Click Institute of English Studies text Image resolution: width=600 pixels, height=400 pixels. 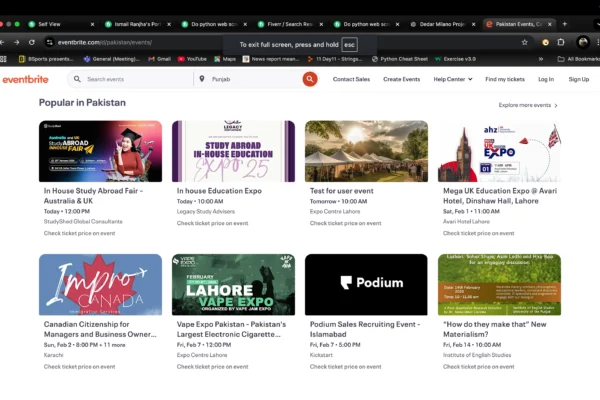[477, 355]
